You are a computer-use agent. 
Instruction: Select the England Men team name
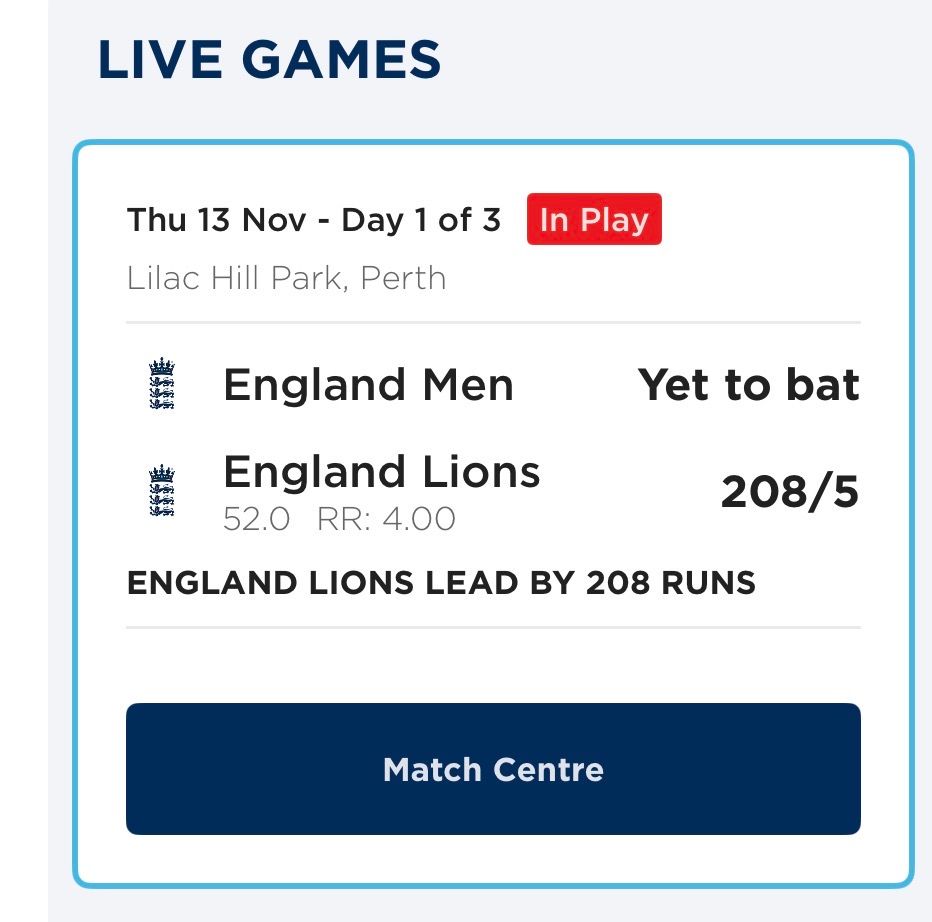[x=368, y=386]
